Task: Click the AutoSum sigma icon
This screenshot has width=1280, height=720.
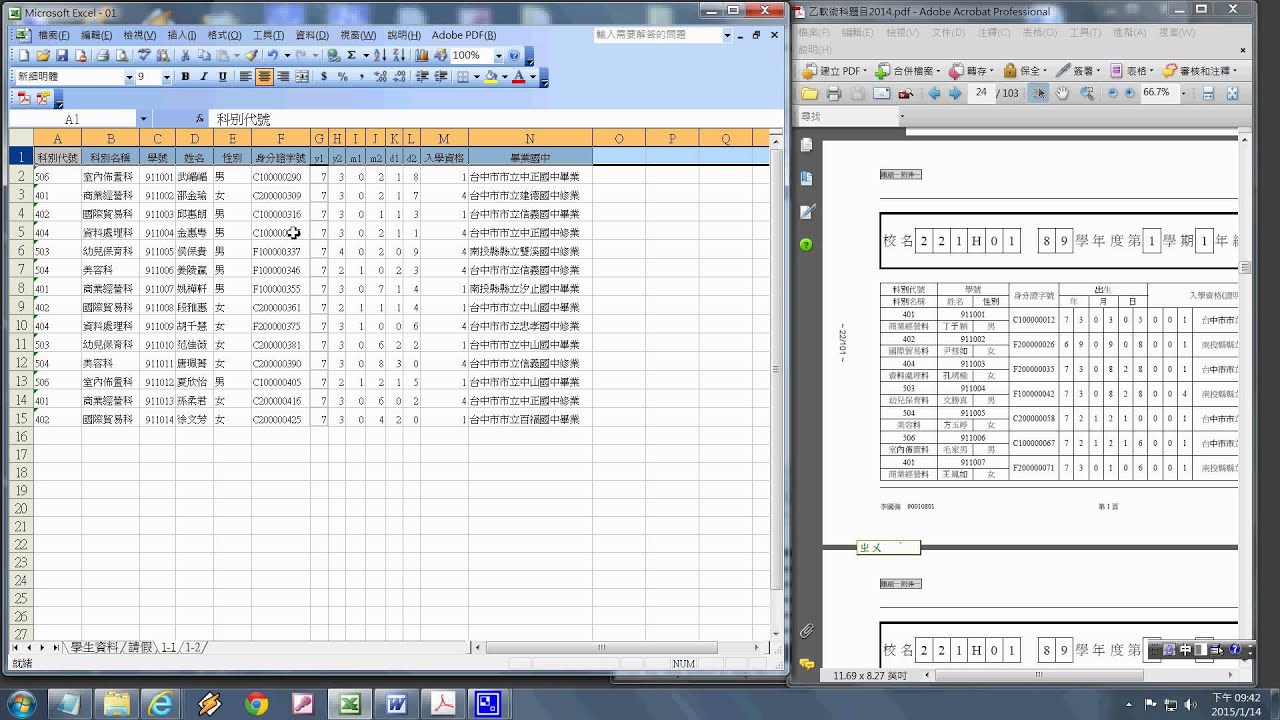Action: (352, 56)
